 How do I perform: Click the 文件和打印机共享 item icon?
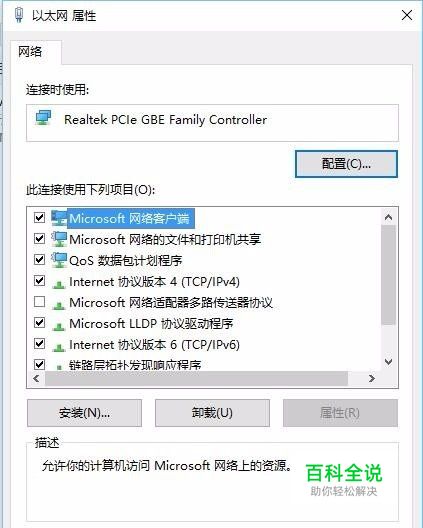[x=59, y=239]
